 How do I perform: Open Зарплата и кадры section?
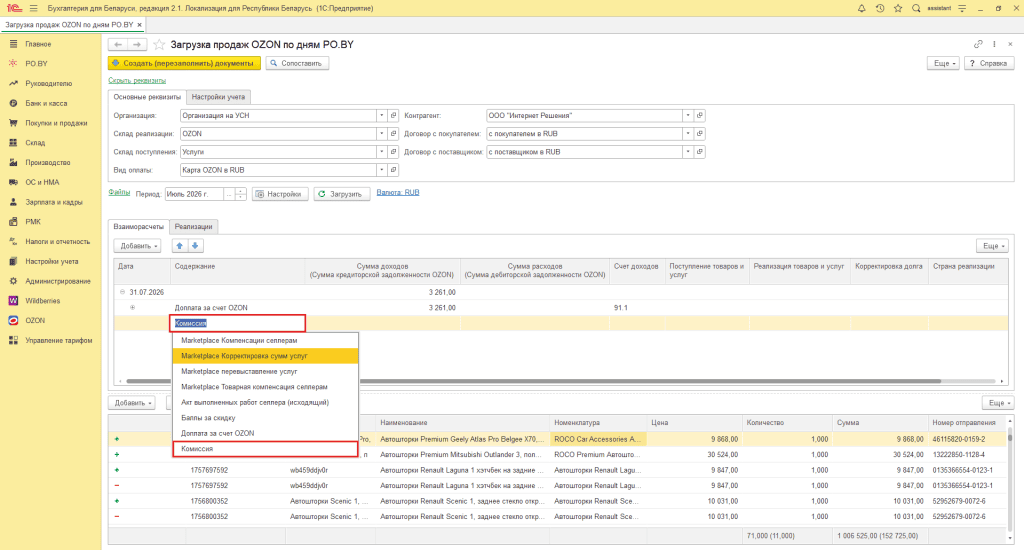[x=54, y=202]
